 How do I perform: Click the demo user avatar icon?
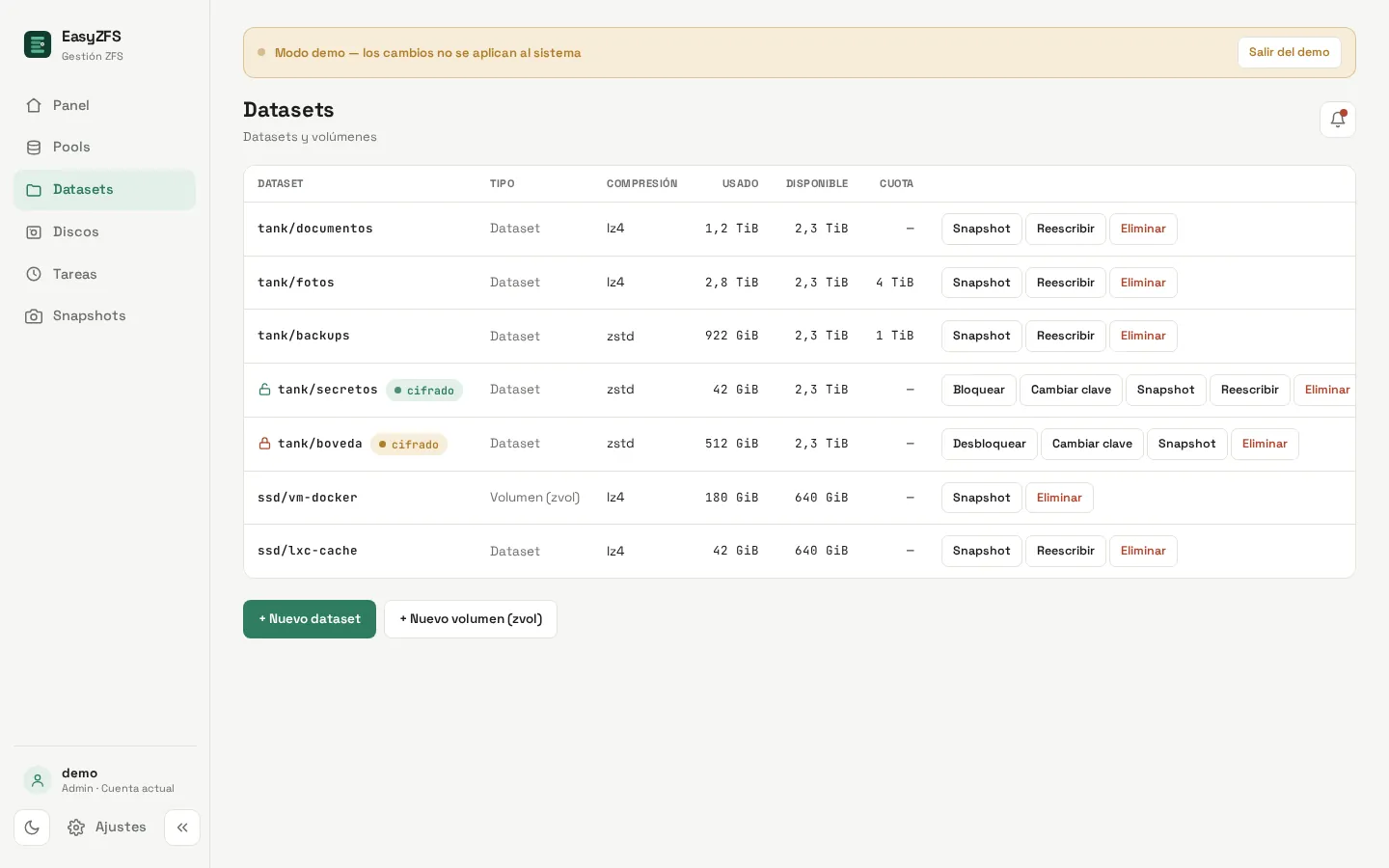coord(38,780)
